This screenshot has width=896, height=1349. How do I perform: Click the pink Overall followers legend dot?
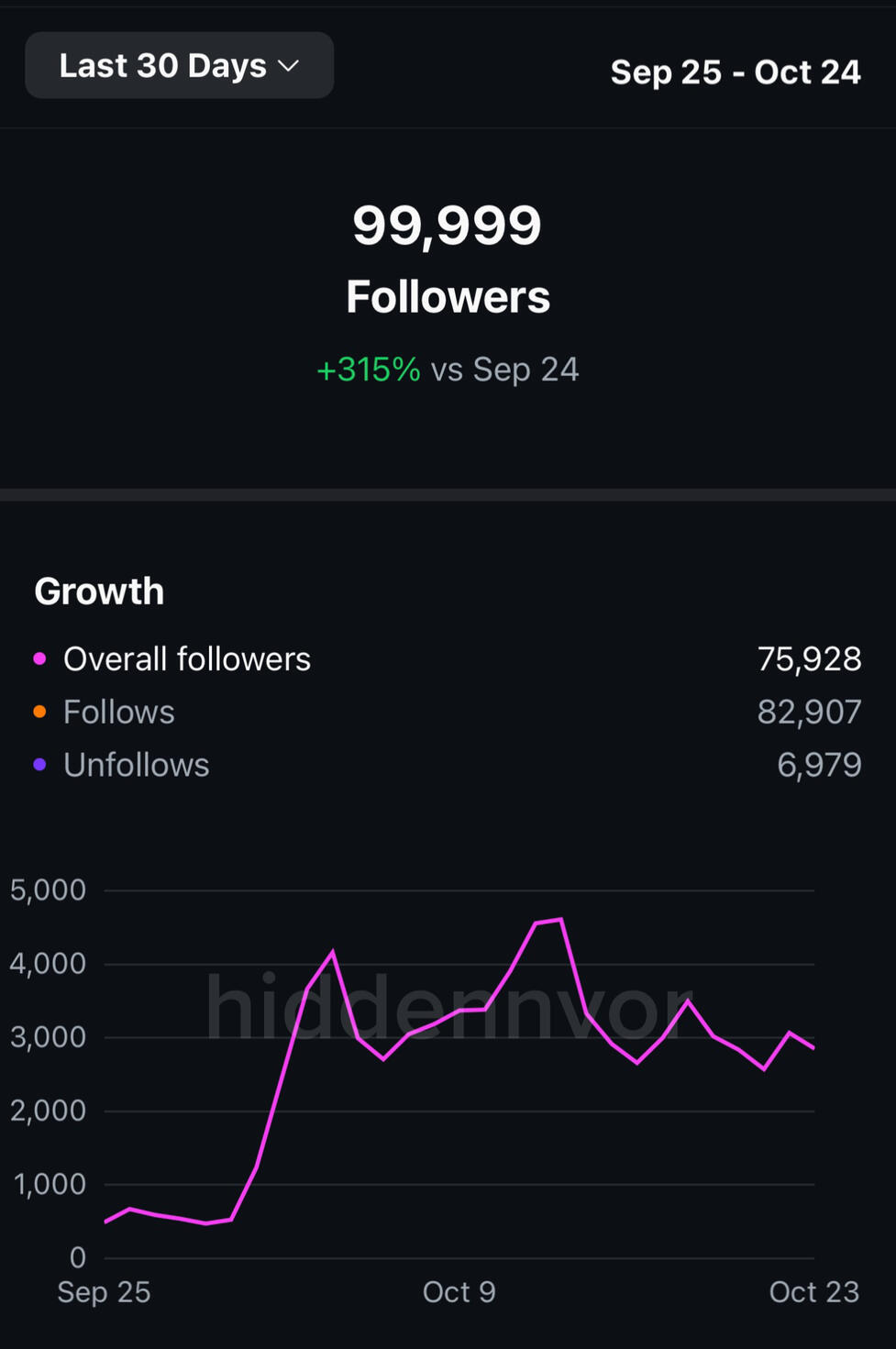tap(39, 658)
